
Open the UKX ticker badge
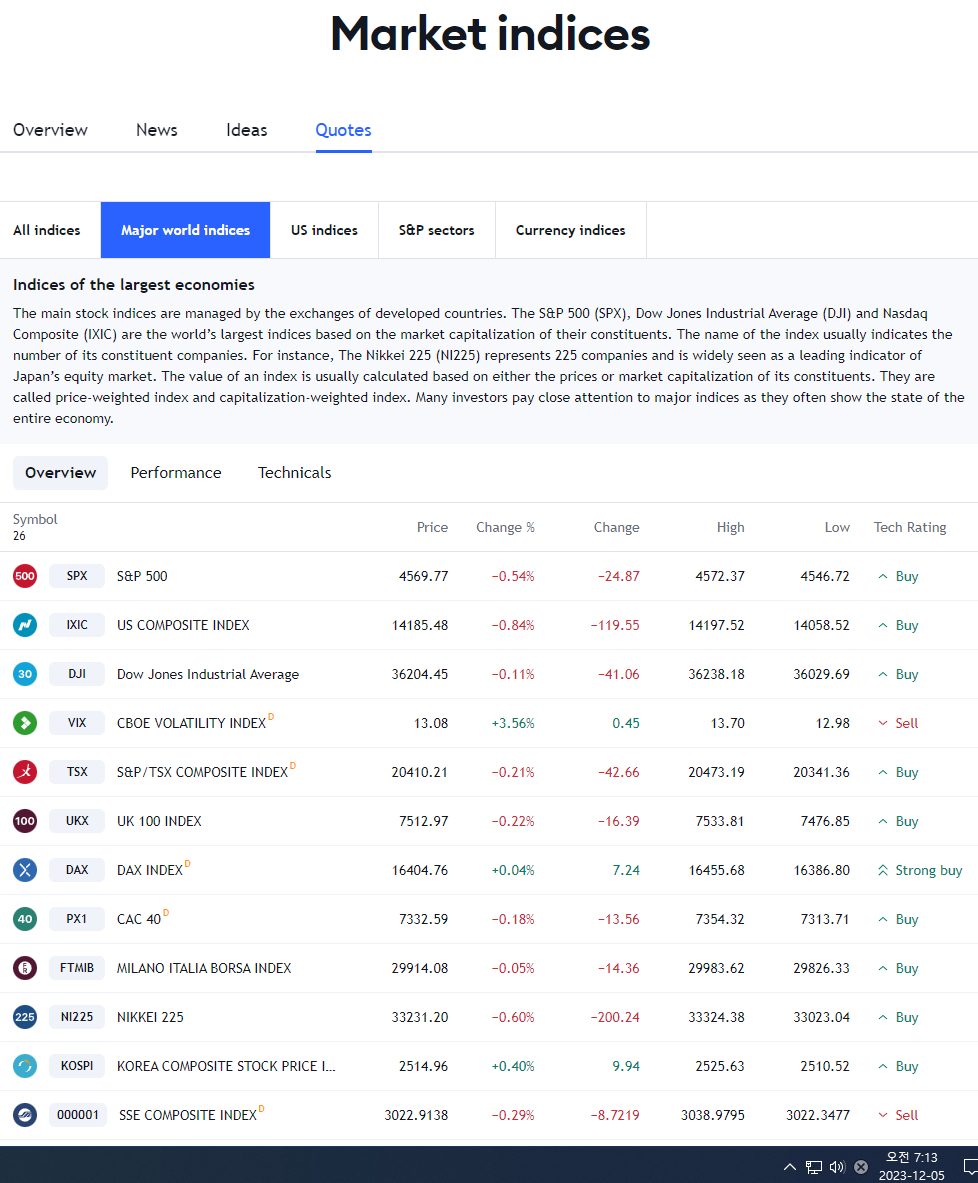click(77, 821)
